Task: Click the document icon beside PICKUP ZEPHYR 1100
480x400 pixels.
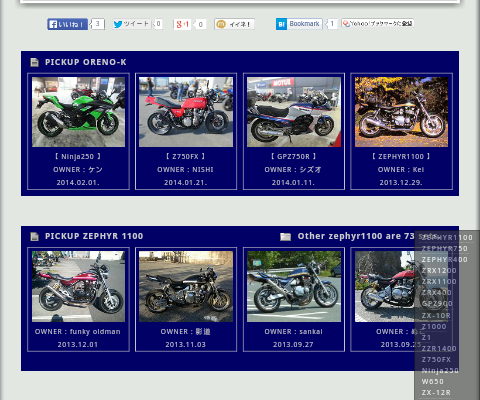Action: [34, 236]
